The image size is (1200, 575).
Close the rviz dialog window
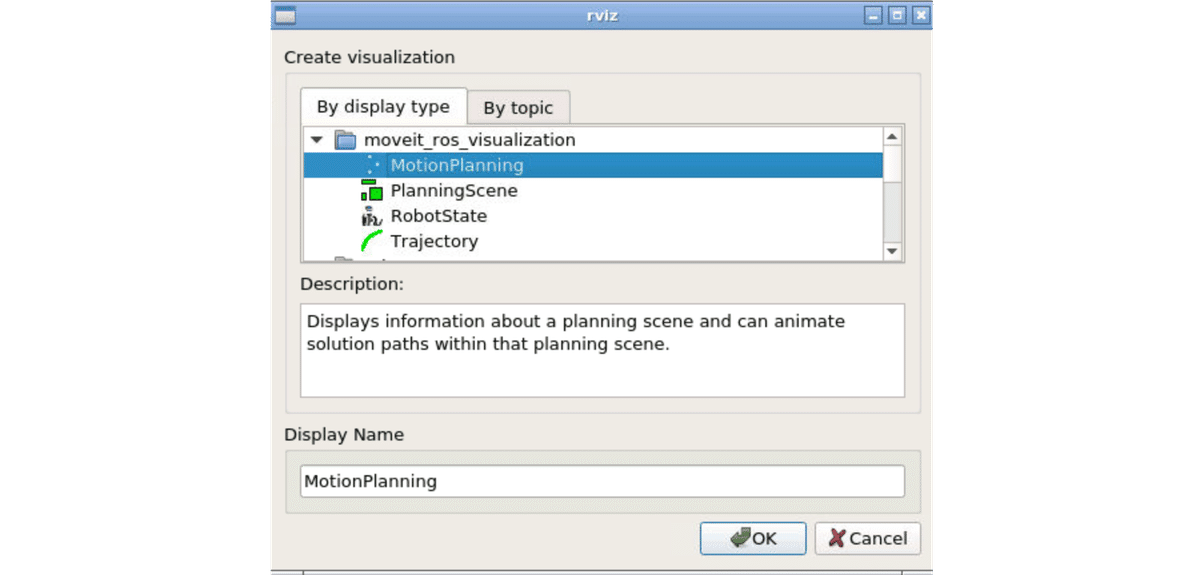[920, 15]
